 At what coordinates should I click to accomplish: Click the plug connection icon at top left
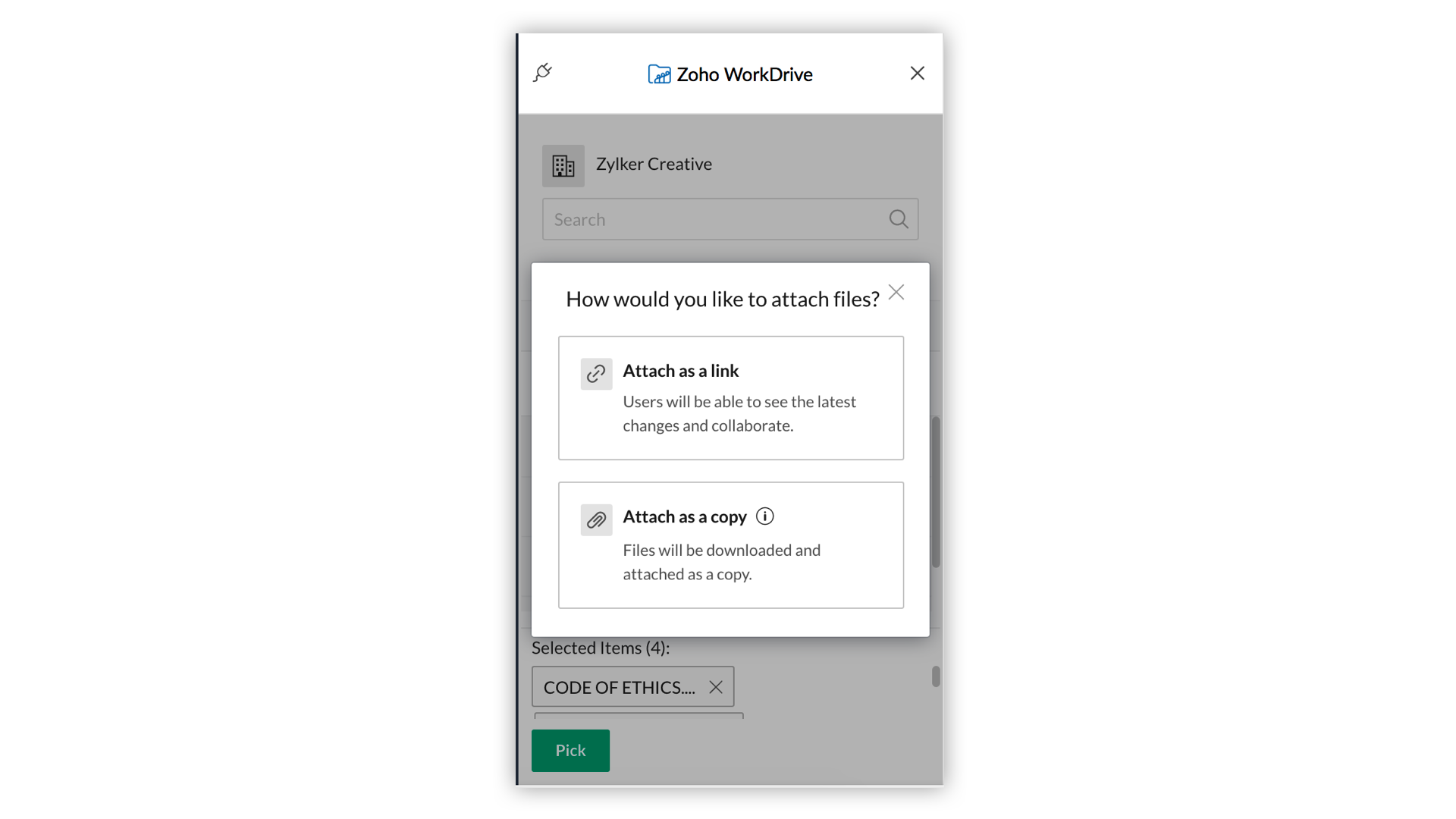(542, 73)
